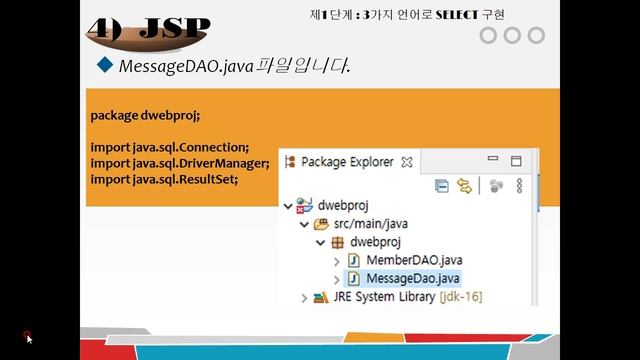Click the 'package dwebproj;' code line

[x=145, y=116]
